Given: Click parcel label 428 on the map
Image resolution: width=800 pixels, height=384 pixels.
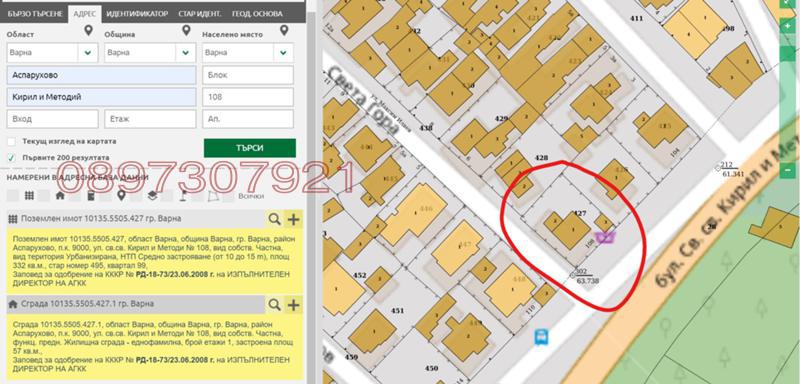Looking at the screenshot, I should 541,158.
